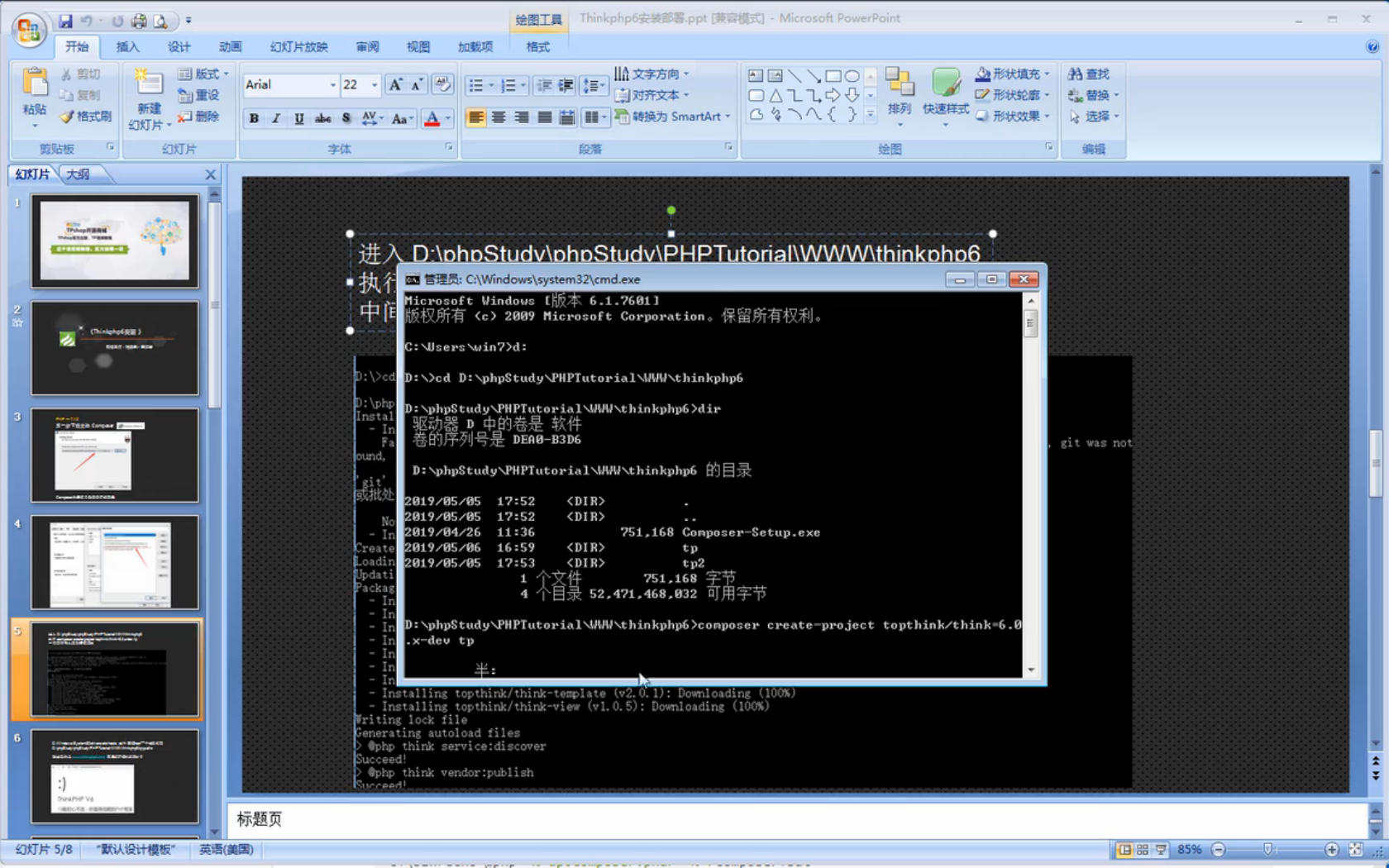Center the text
This screenshot has height=868, width=1389.
click(499, 118)
